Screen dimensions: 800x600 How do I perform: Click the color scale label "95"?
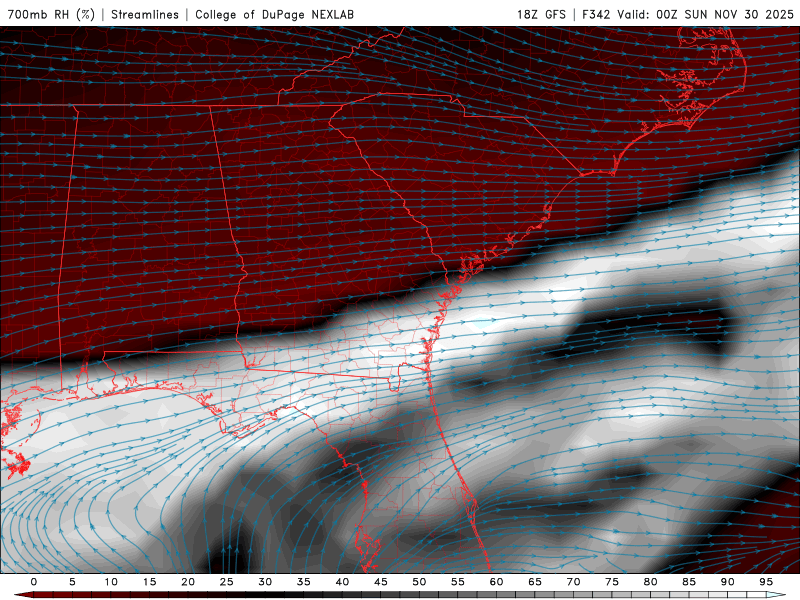click(766, 582)
